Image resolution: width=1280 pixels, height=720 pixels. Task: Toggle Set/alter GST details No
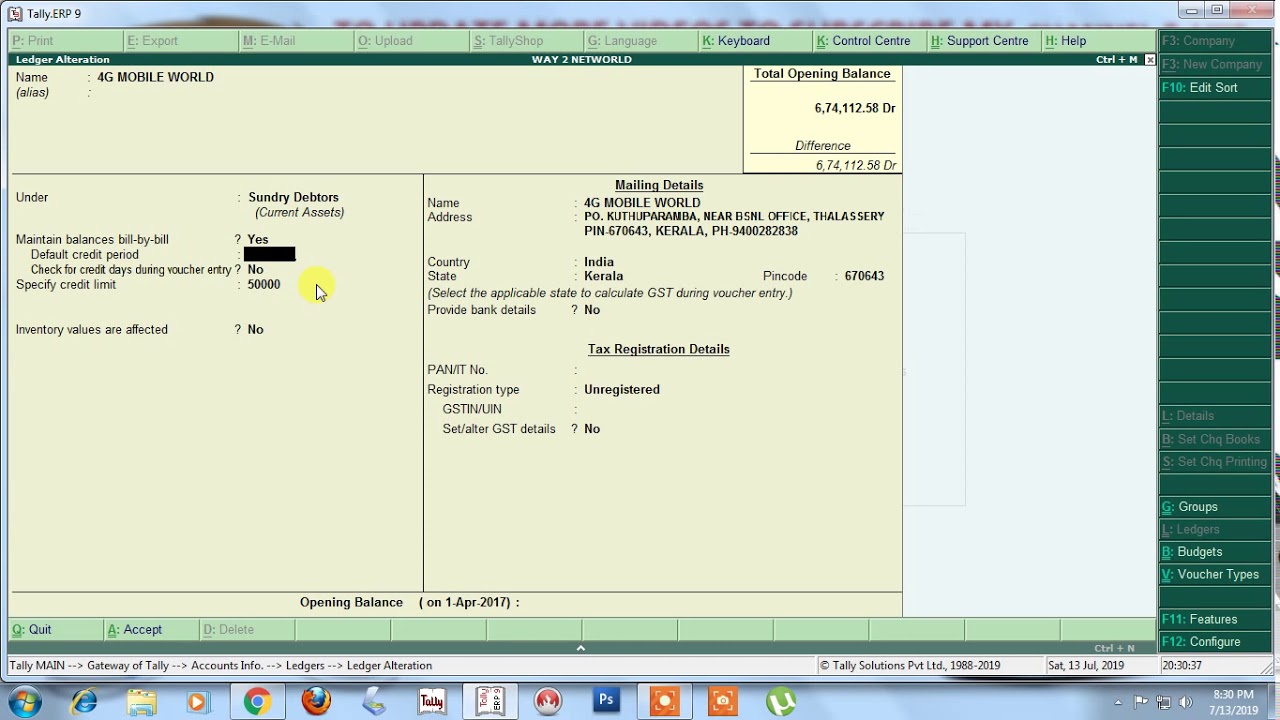pyautogui.click(x=592, y=429)
